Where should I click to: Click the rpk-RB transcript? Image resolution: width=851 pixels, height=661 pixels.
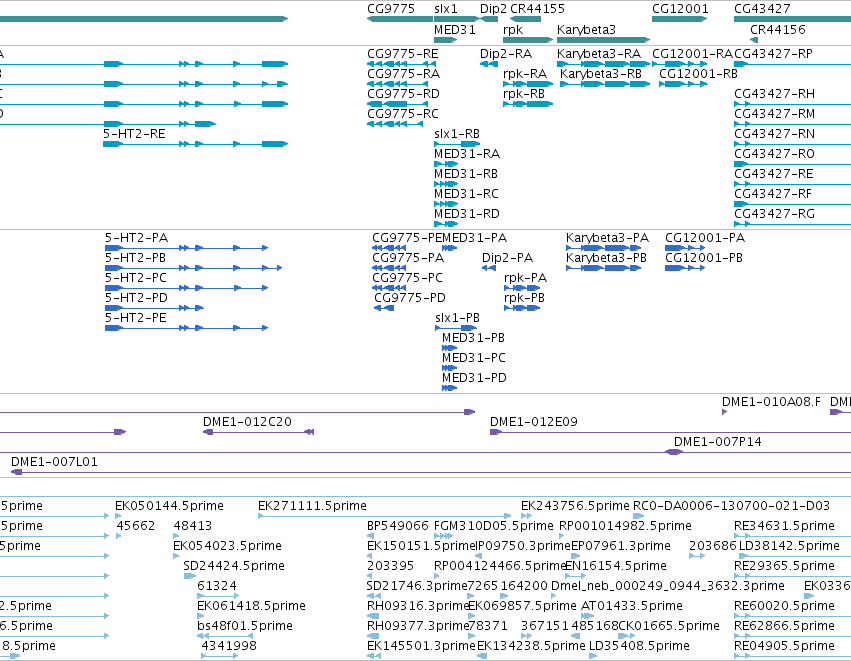[528, 104]
